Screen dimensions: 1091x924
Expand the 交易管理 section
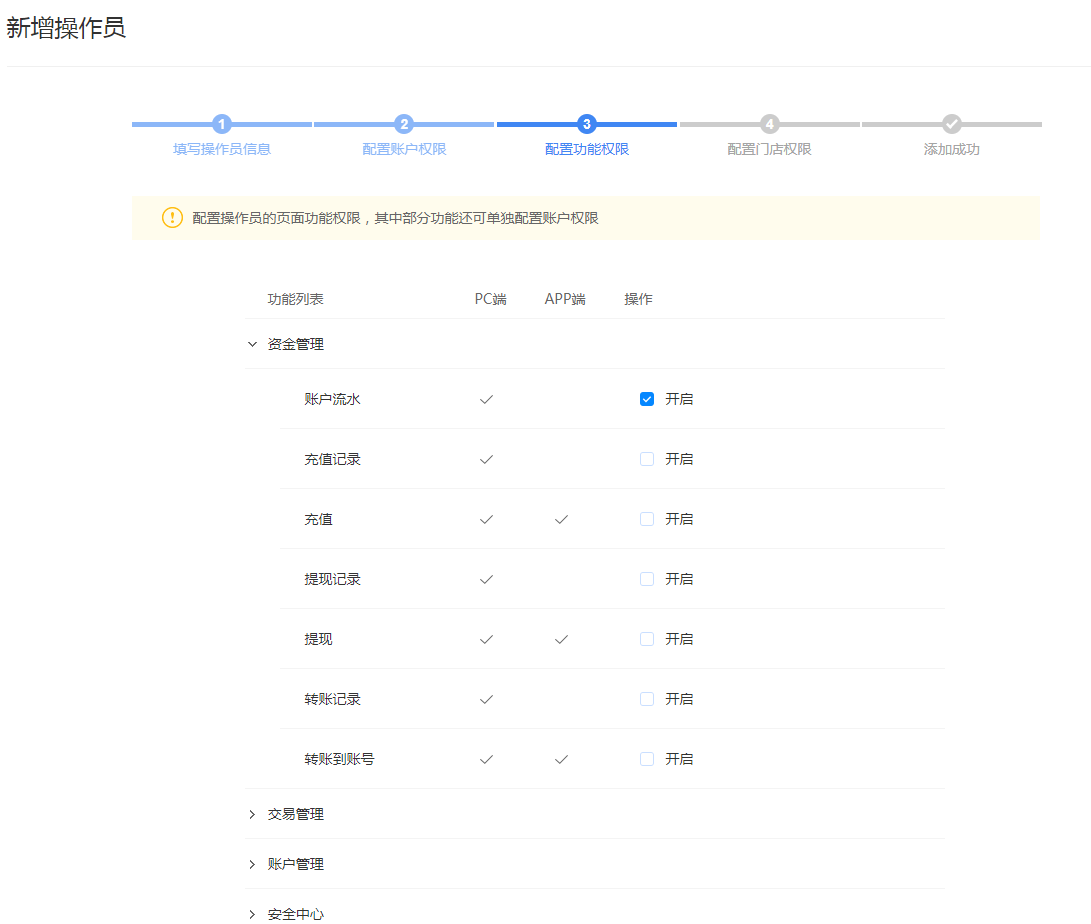pos(250,813)
